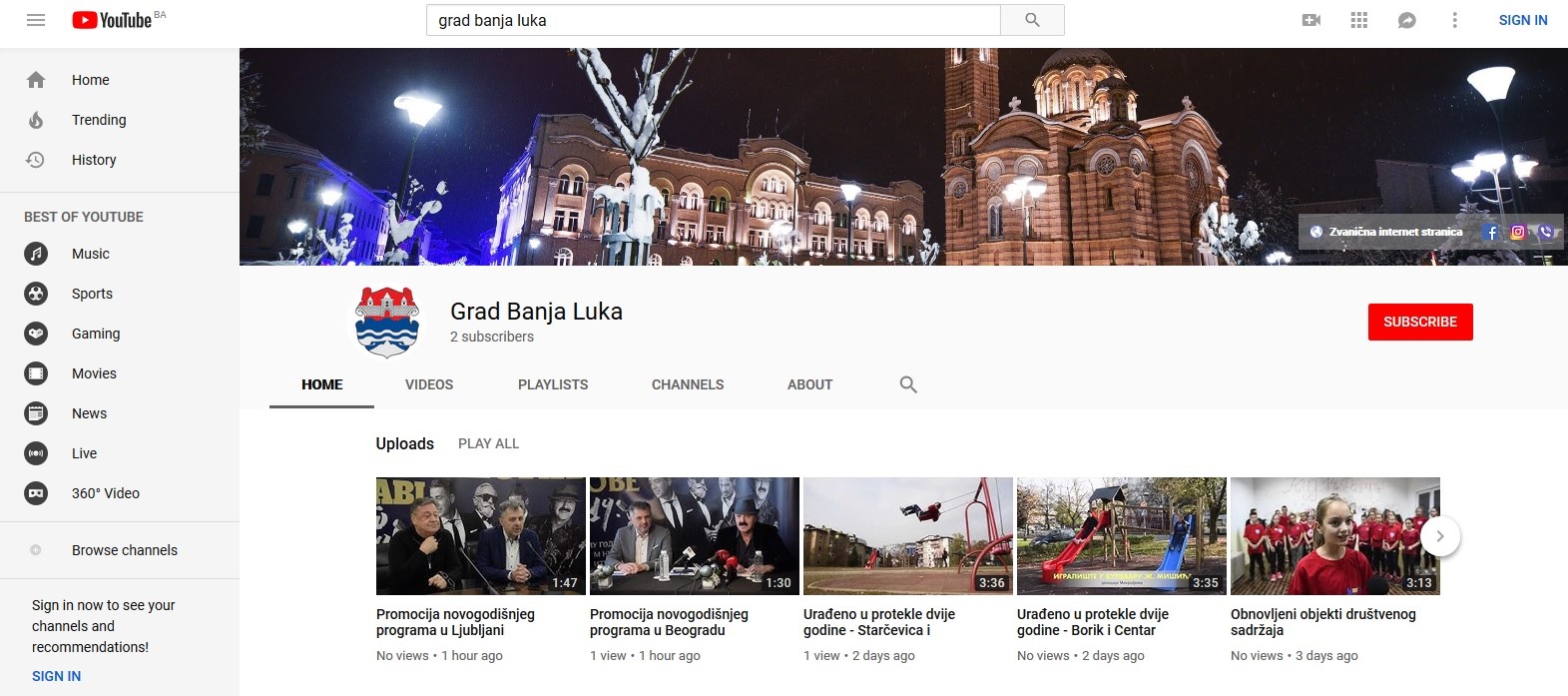Open the messages bubble icon
Screen dimensions: 1568x696
click(x=1406, y=20)
